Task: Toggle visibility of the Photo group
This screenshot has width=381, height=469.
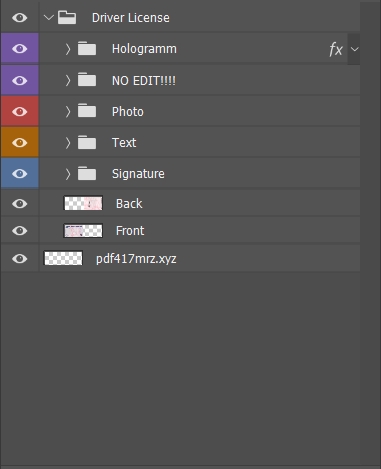Action: pyautogui.click(x=19, y=111)
